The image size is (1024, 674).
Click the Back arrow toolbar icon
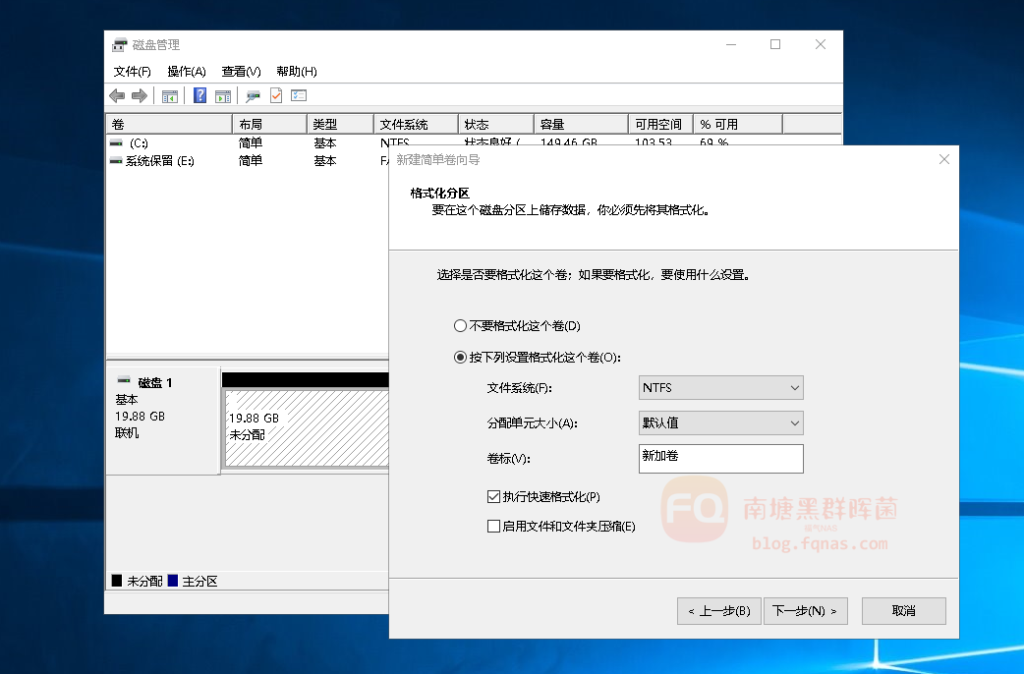[x=117, y=96]
